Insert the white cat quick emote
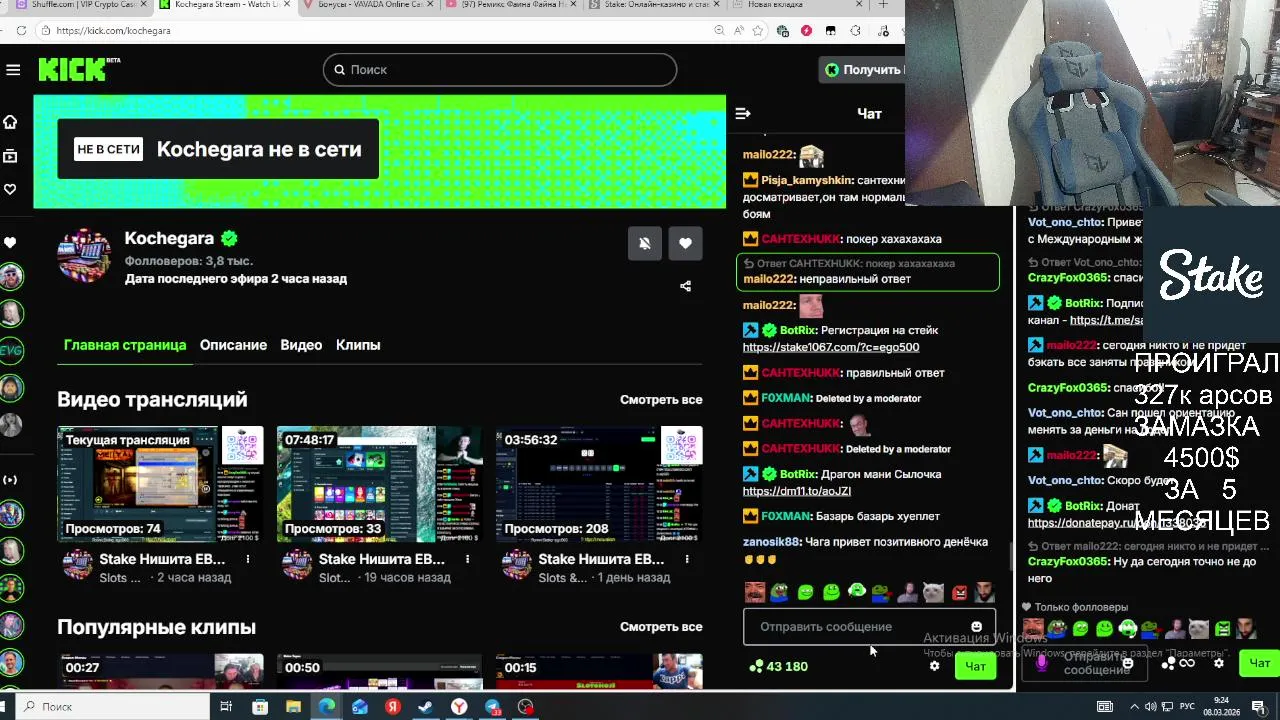The height and width of the screenshot is (720, 1280). (933, 592)
